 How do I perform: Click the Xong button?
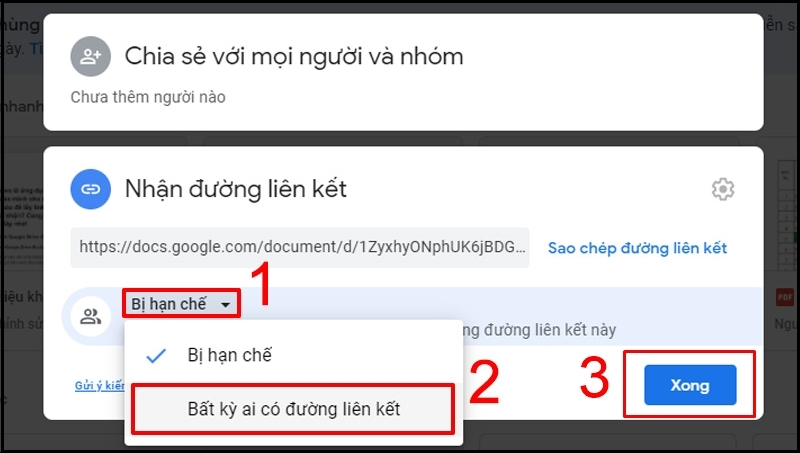tap(690, 385)
